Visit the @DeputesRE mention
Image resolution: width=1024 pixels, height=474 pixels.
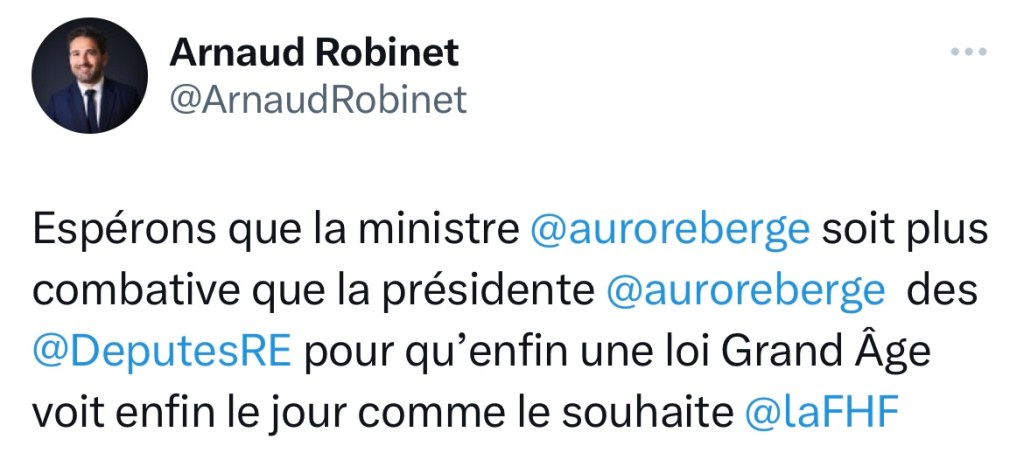point(161,351)
